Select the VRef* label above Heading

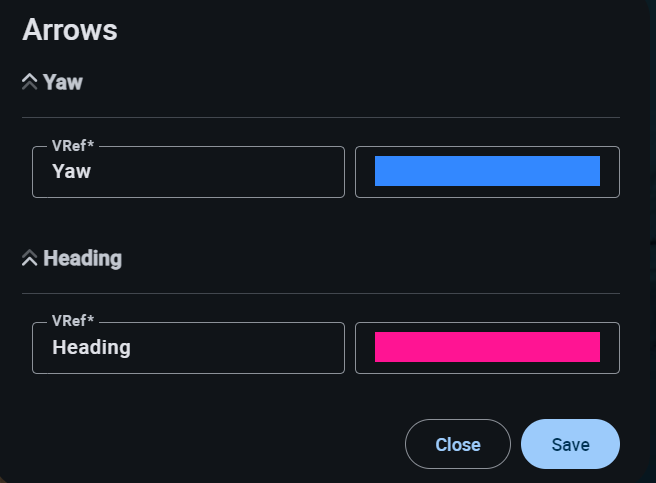tap(72, 322)
